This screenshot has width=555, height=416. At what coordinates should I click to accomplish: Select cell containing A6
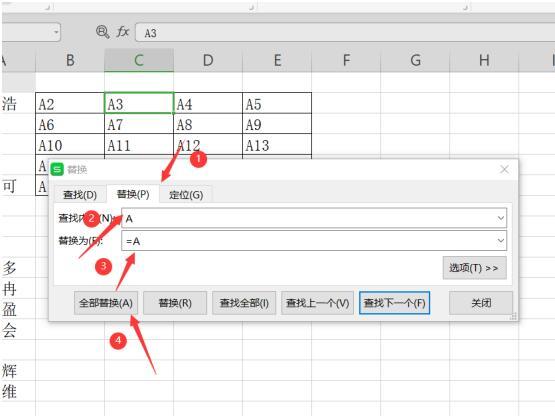click(x=70, y=124)
